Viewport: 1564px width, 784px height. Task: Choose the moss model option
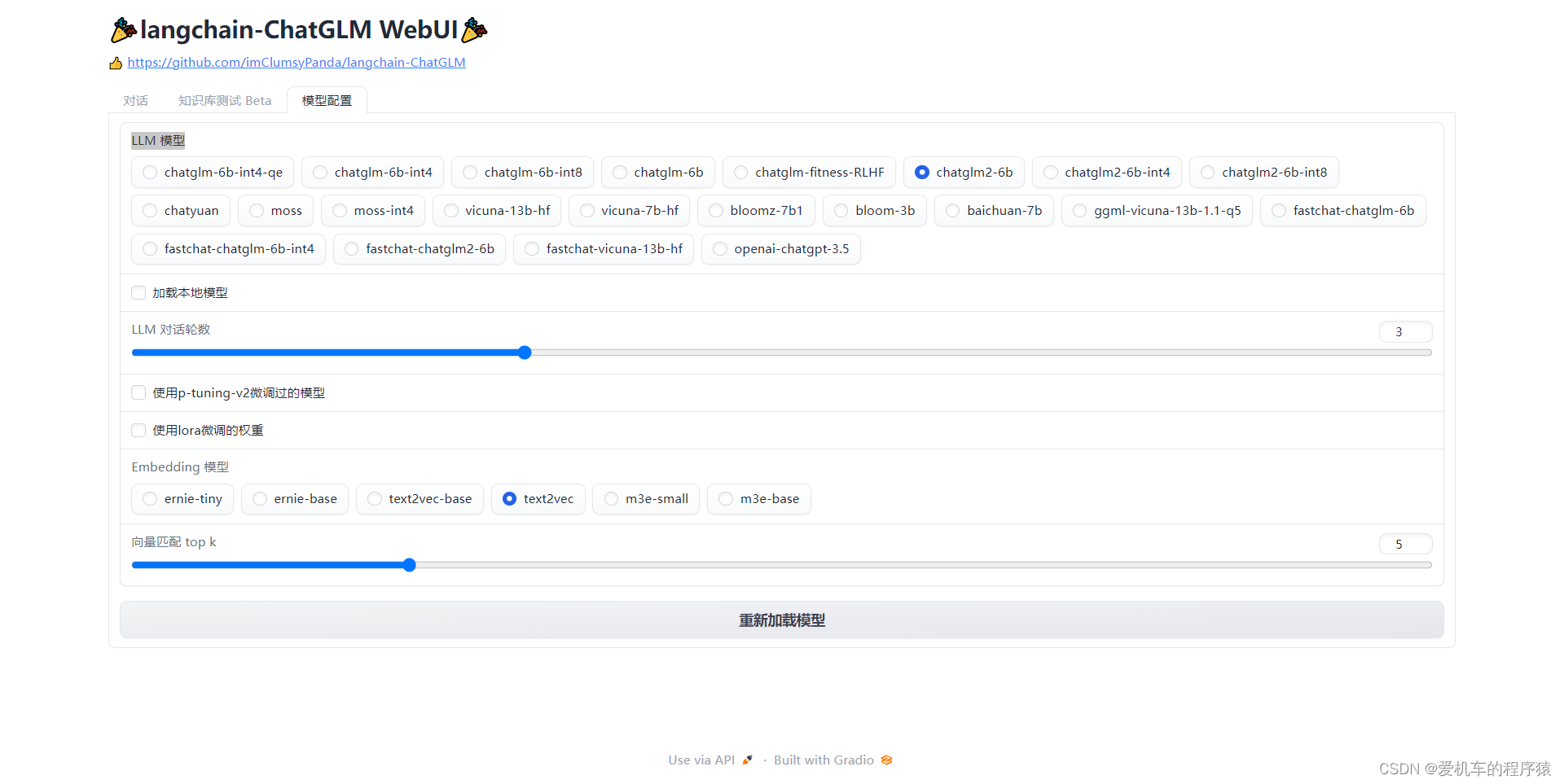pos(275,211)
